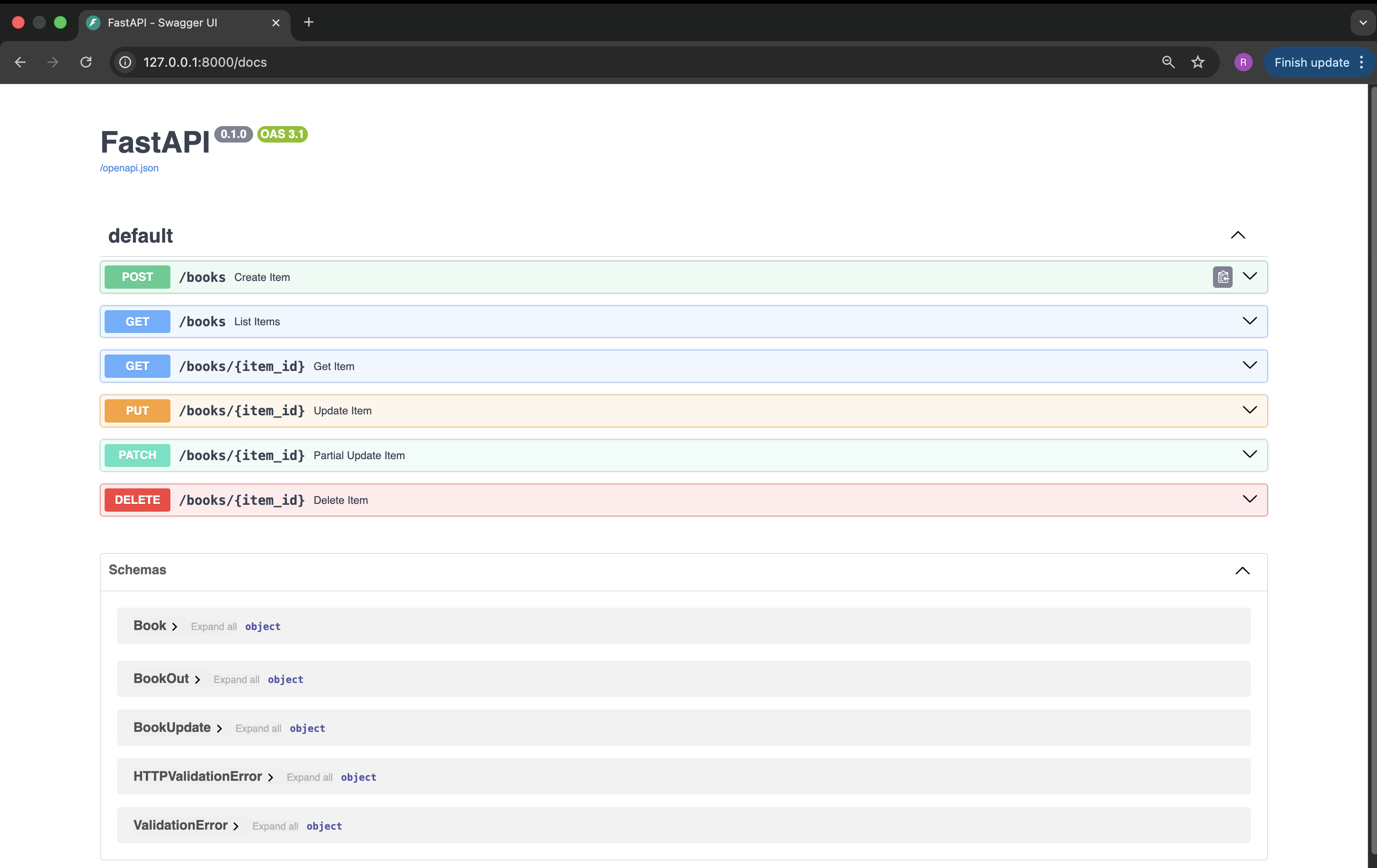The width and height of the screenshot is (1377, 868).
Task: Collapse the Schemas section
Action: pos(1243,571)
